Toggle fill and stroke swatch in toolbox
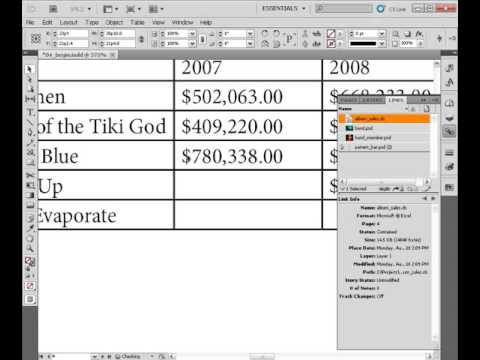The height and width of the screenshot is (360, 480). [29, 261]
